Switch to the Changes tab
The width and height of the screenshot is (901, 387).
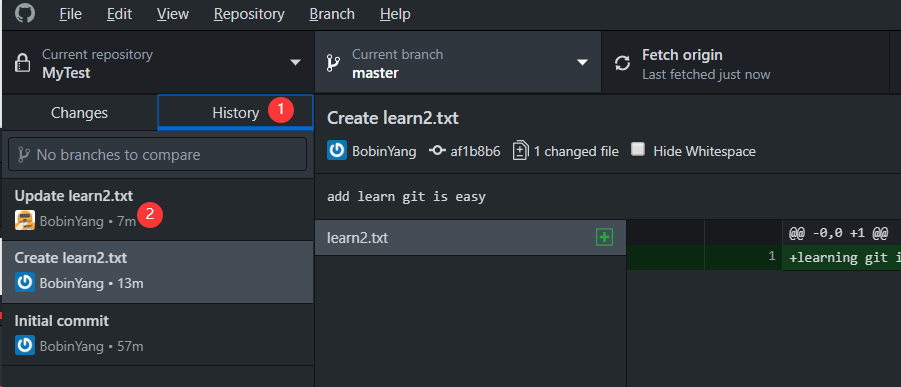pyautogui.click(x=79, y=113)
